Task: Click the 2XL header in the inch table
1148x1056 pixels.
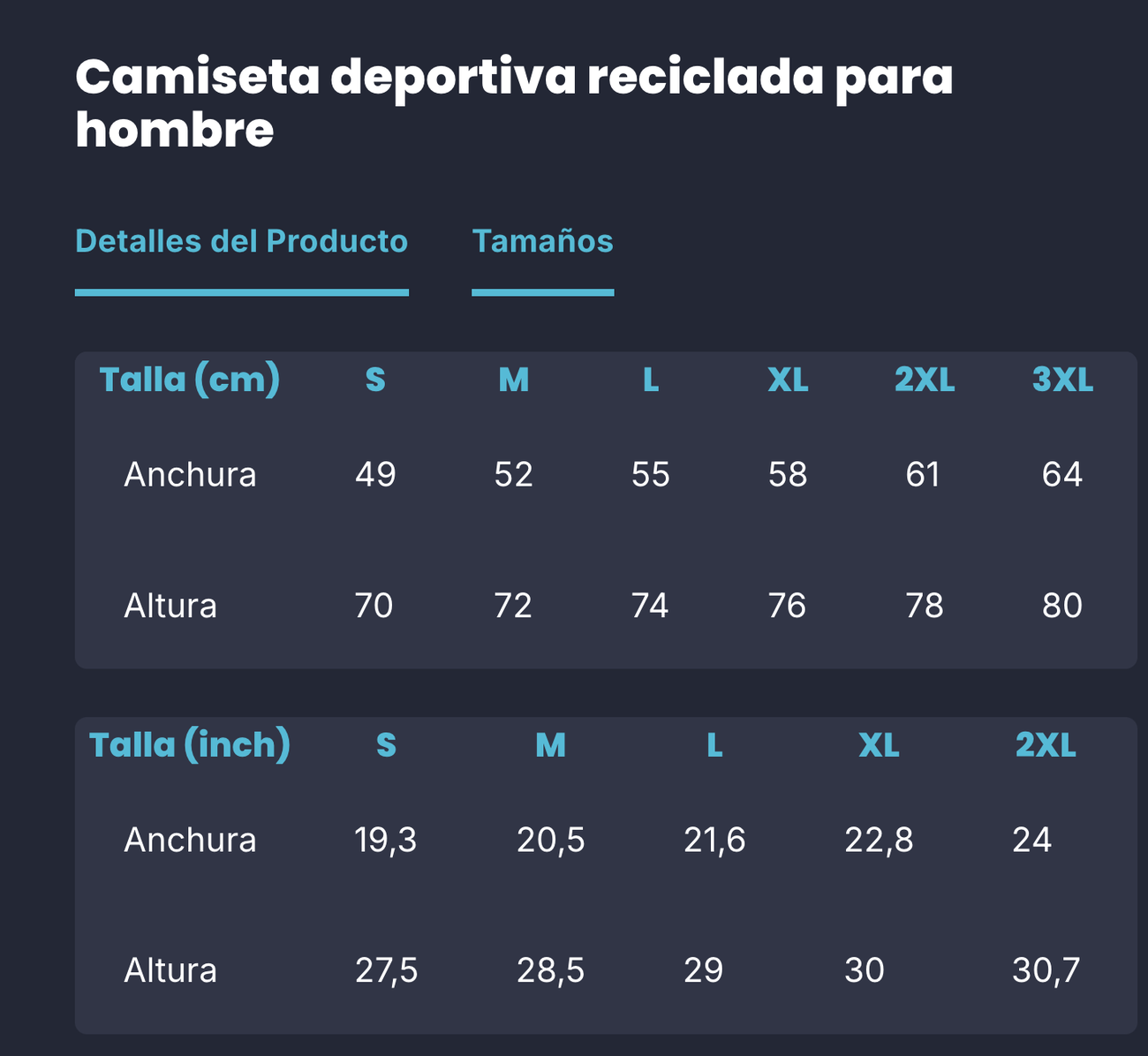Action: click(x=1046, y=745)
